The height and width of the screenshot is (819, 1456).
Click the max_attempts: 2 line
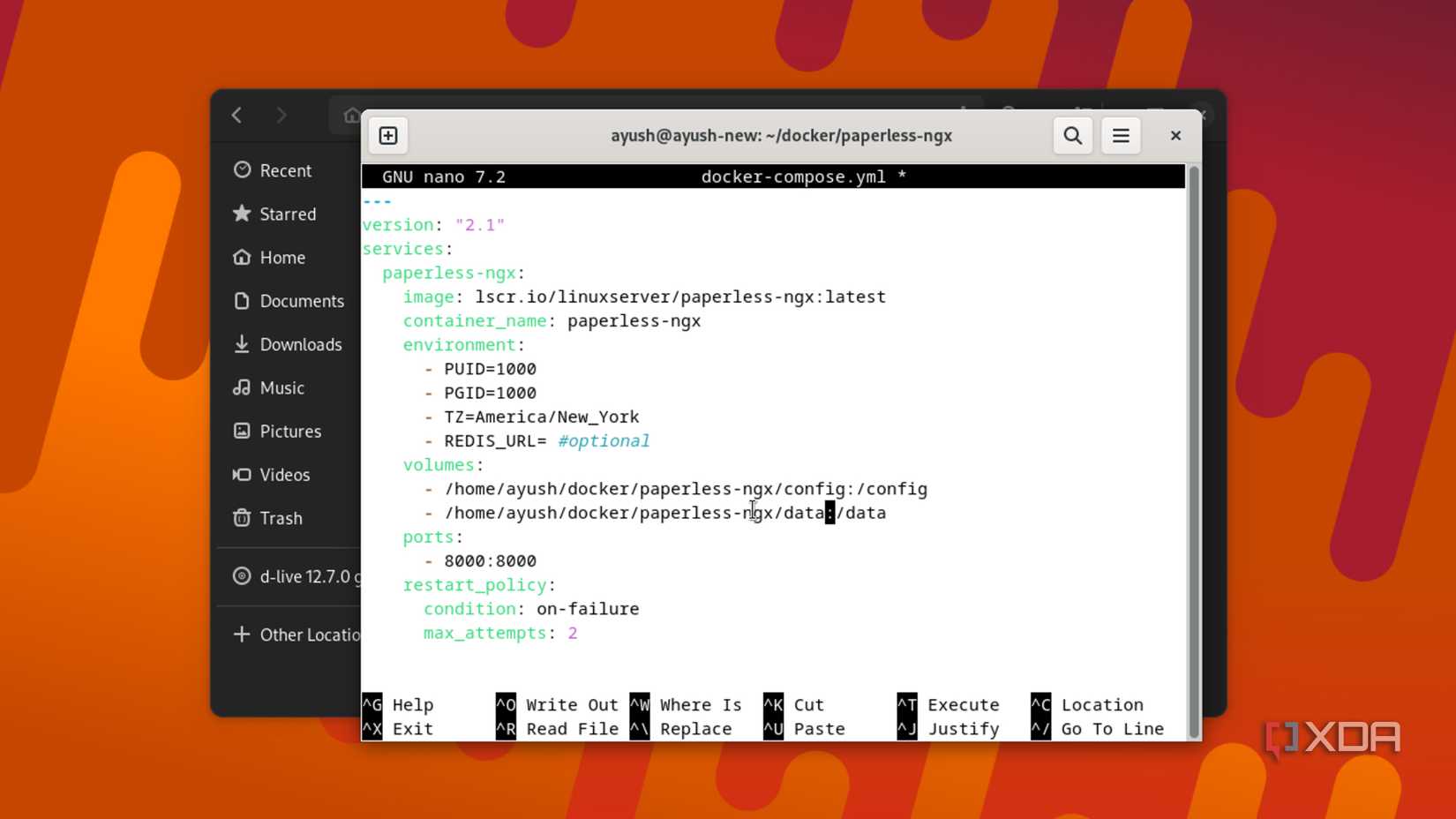[500, 633]
